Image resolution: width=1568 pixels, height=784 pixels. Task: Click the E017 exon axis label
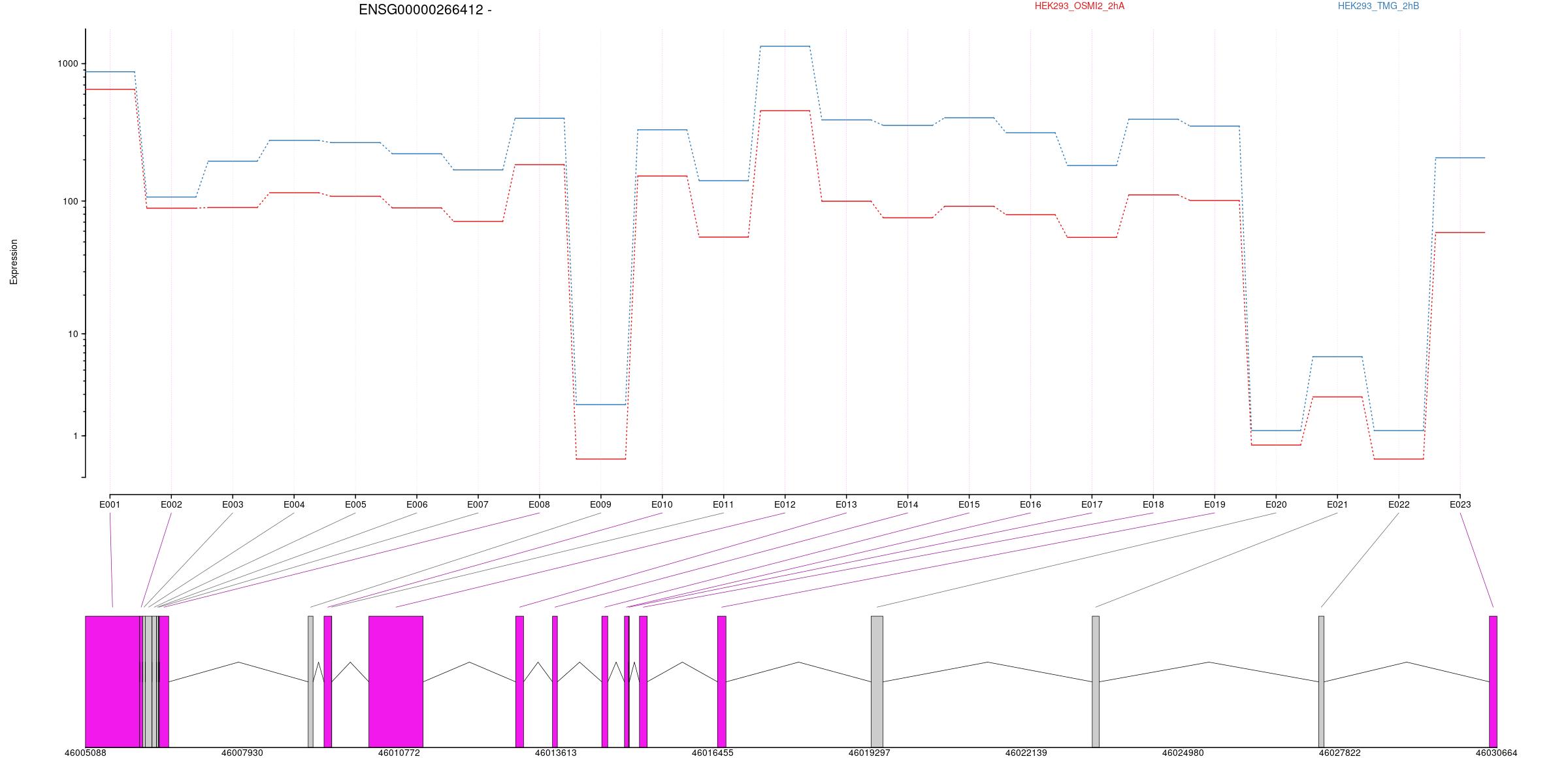coord(1092,504)
